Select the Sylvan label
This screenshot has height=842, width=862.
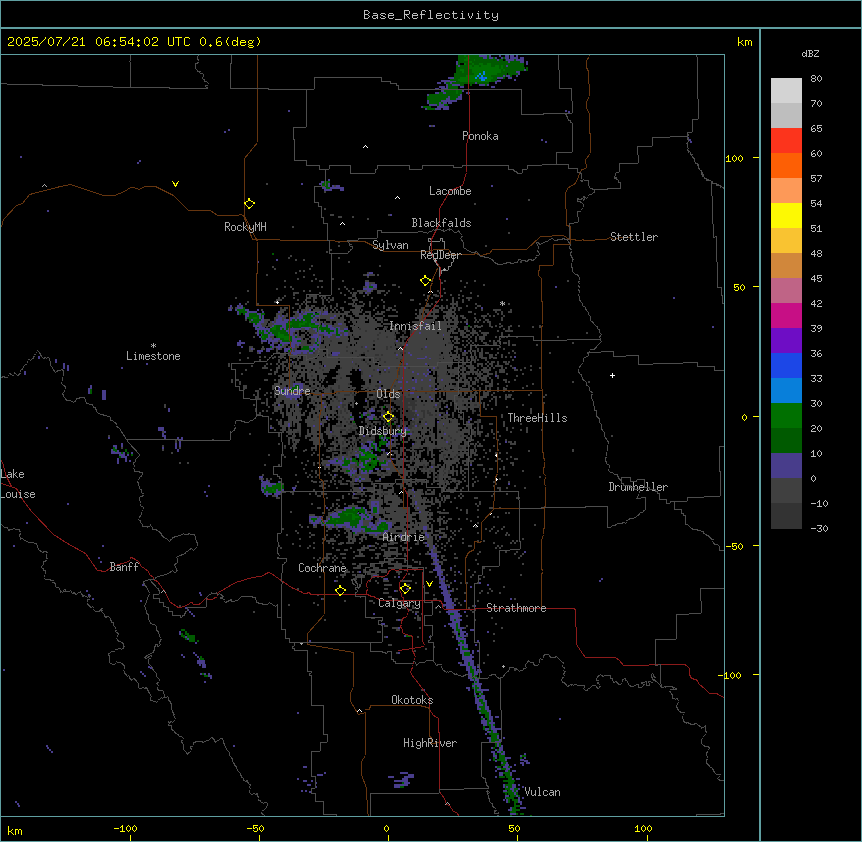pos(390,245)
